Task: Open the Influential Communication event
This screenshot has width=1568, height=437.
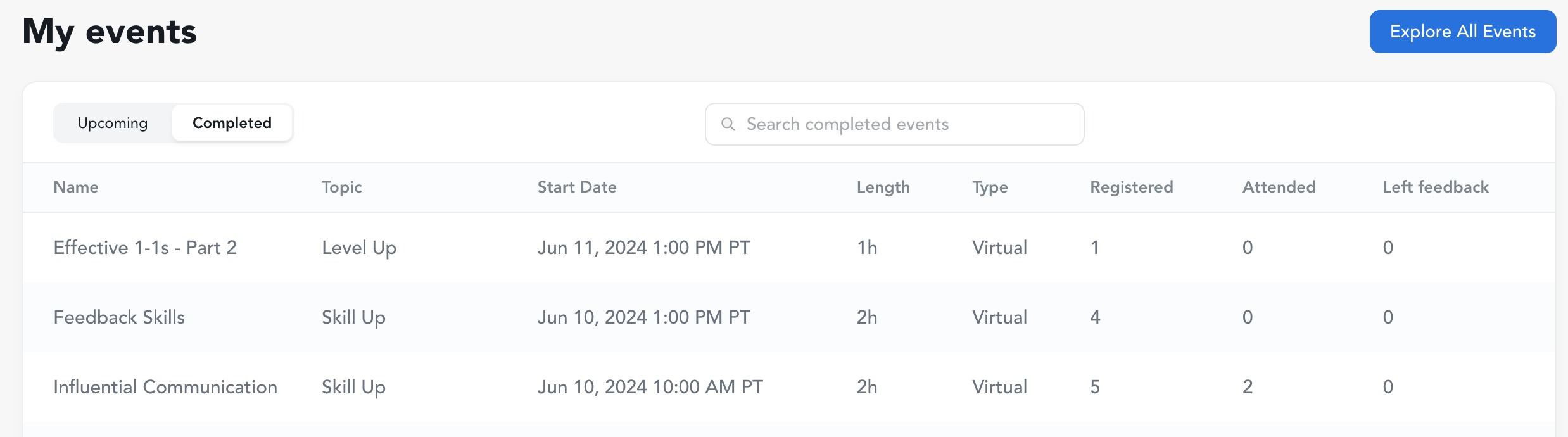Action: coord(165,387)
